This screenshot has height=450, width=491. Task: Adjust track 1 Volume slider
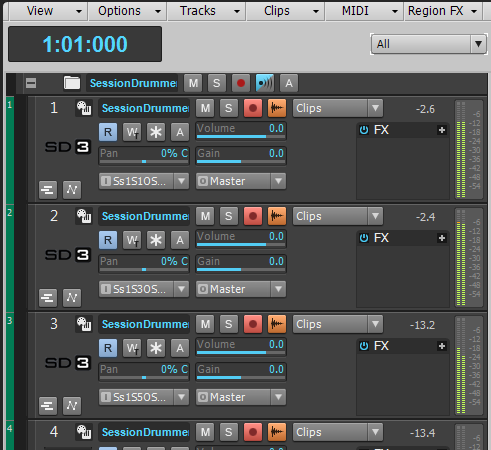pos(241,131)
